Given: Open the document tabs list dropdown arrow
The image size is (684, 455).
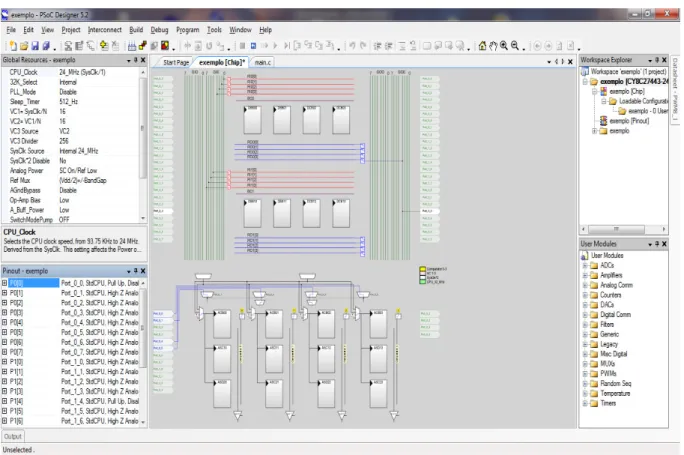Looking at the screenshot, I should point(549,62).
